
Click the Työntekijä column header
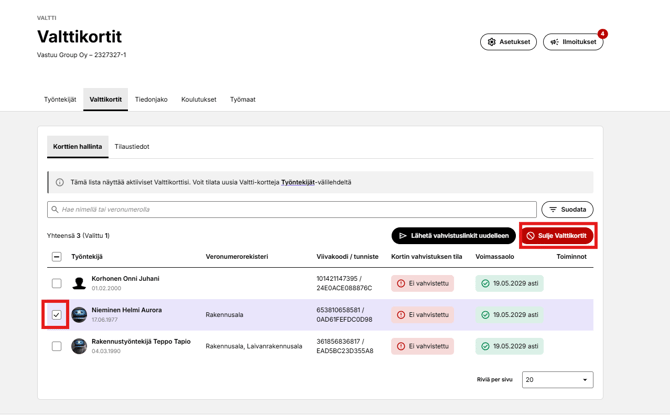tap(87, 257)
